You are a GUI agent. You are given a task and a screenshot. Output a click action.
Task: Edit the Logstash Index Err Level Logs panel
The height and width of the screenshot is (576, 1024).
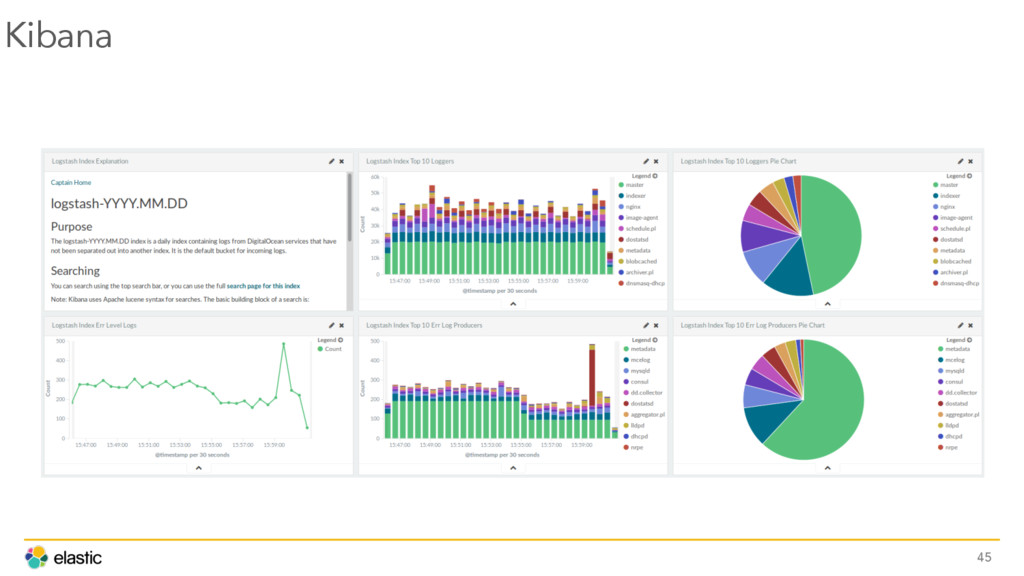(331, 325)
